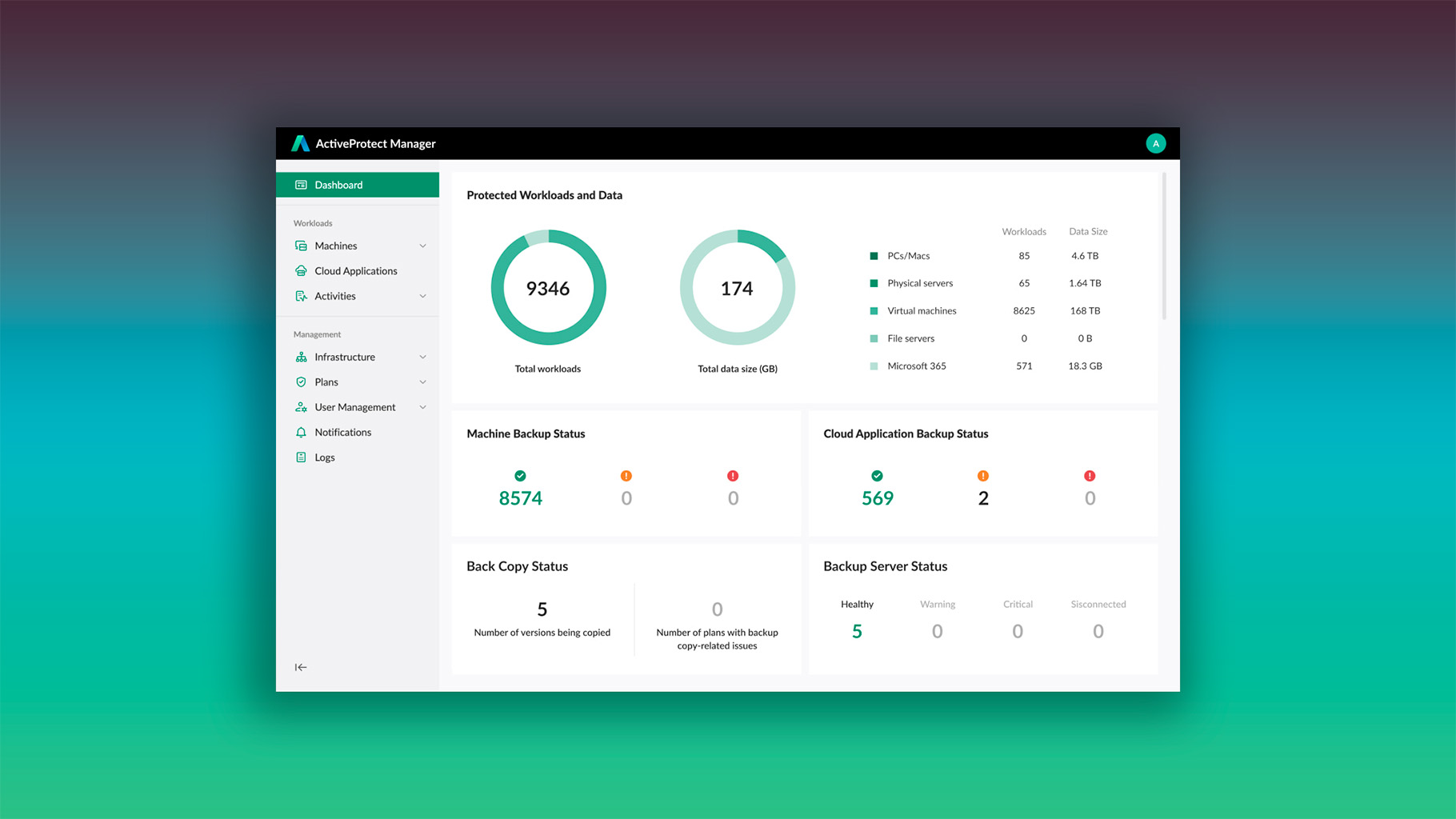Click the 5 versions being copied number
The image size is (1456, 819).
point(542,609)
